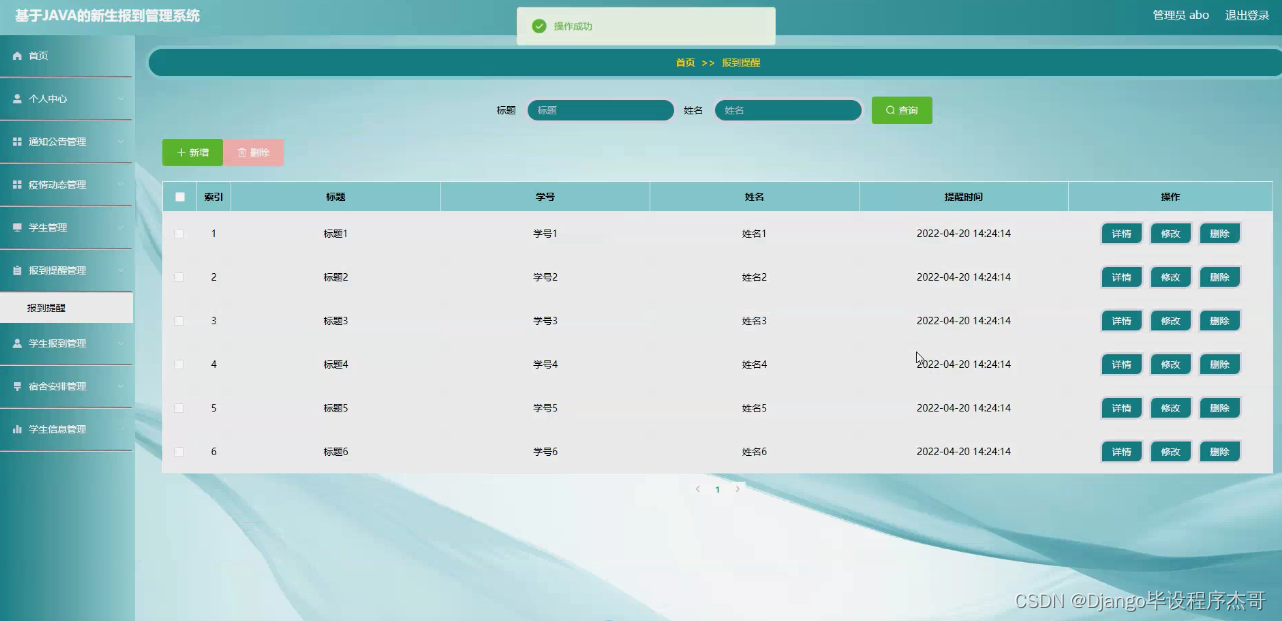Check the checkbox for row 标题6

pos(179,452)
